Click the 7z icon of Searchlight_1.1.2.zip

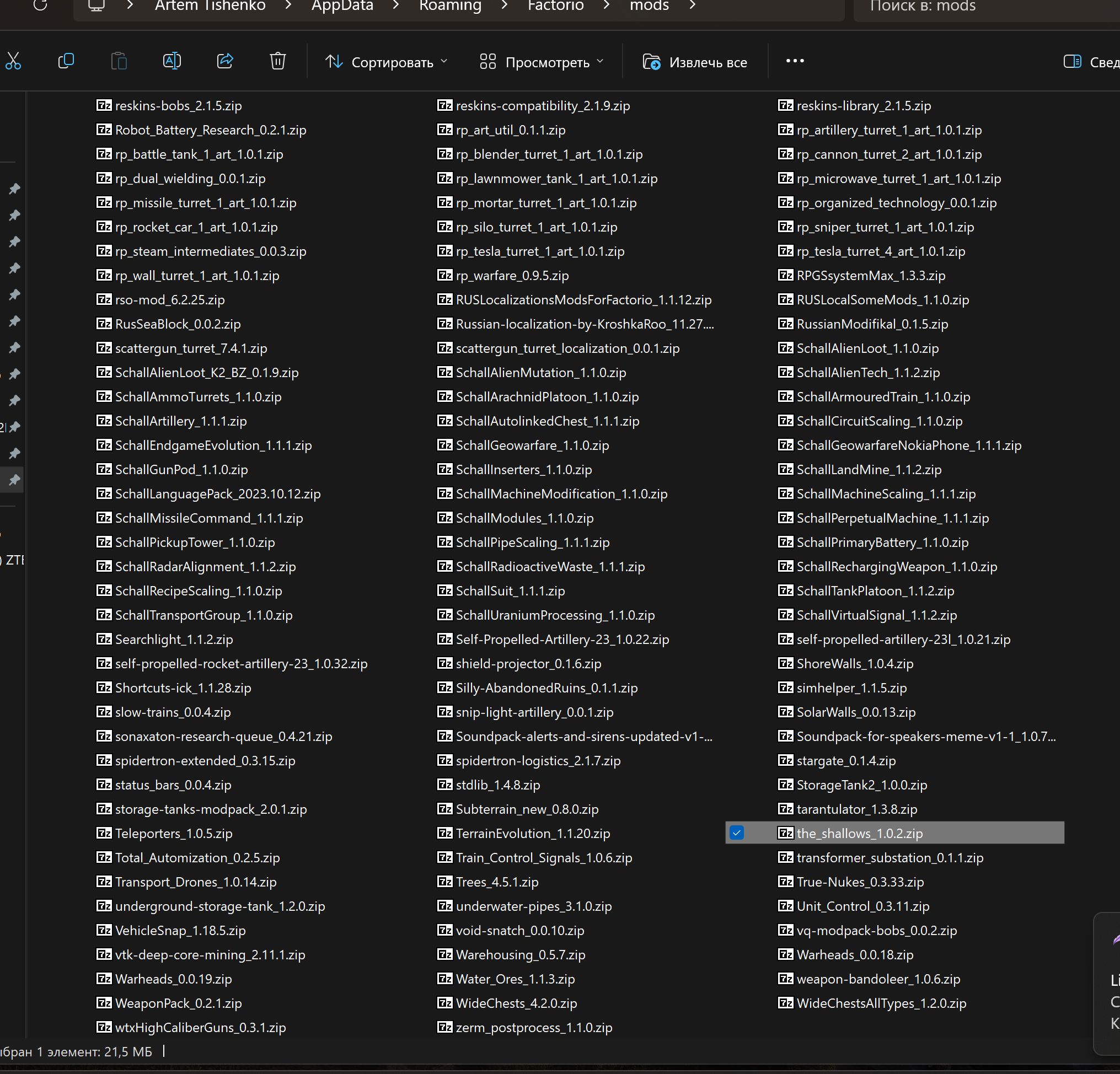point(104,638)
